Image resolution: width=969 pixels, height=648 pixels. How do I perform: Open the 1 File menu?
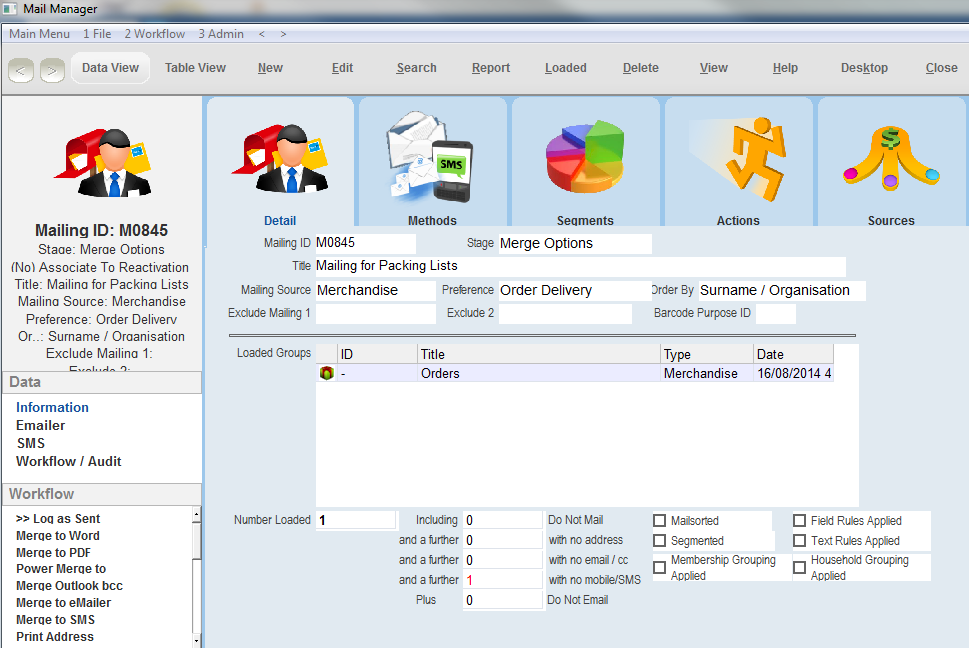pyautogui.click(x=97, y=34)
